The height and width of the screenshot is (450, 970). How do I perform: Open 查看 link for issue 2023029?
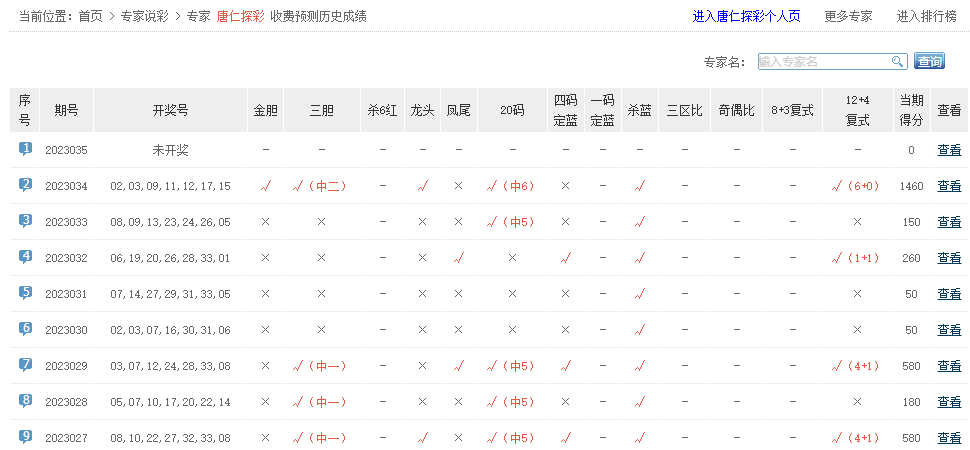pos(948,366)
